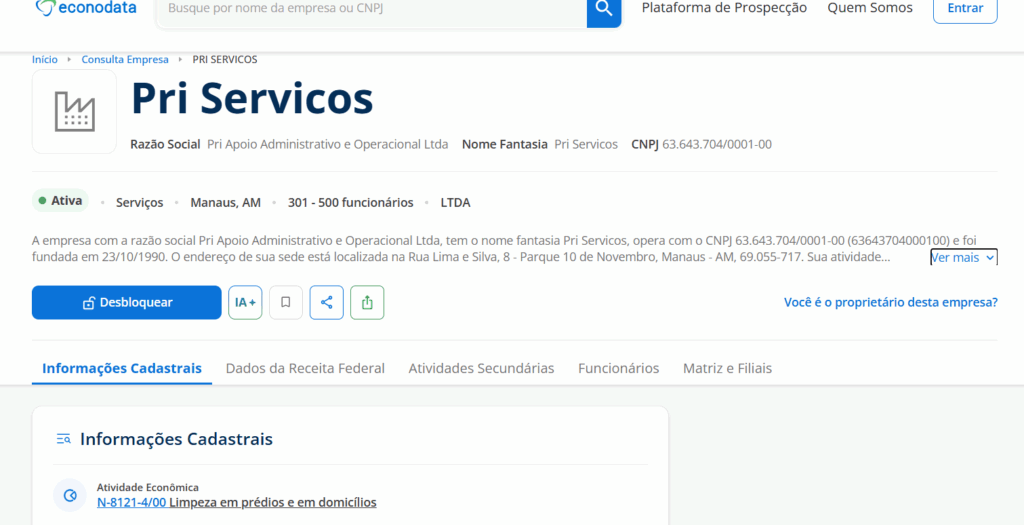Click the share icon button
Viewport: 1024px width, 525px height.
tap(326, 302)
